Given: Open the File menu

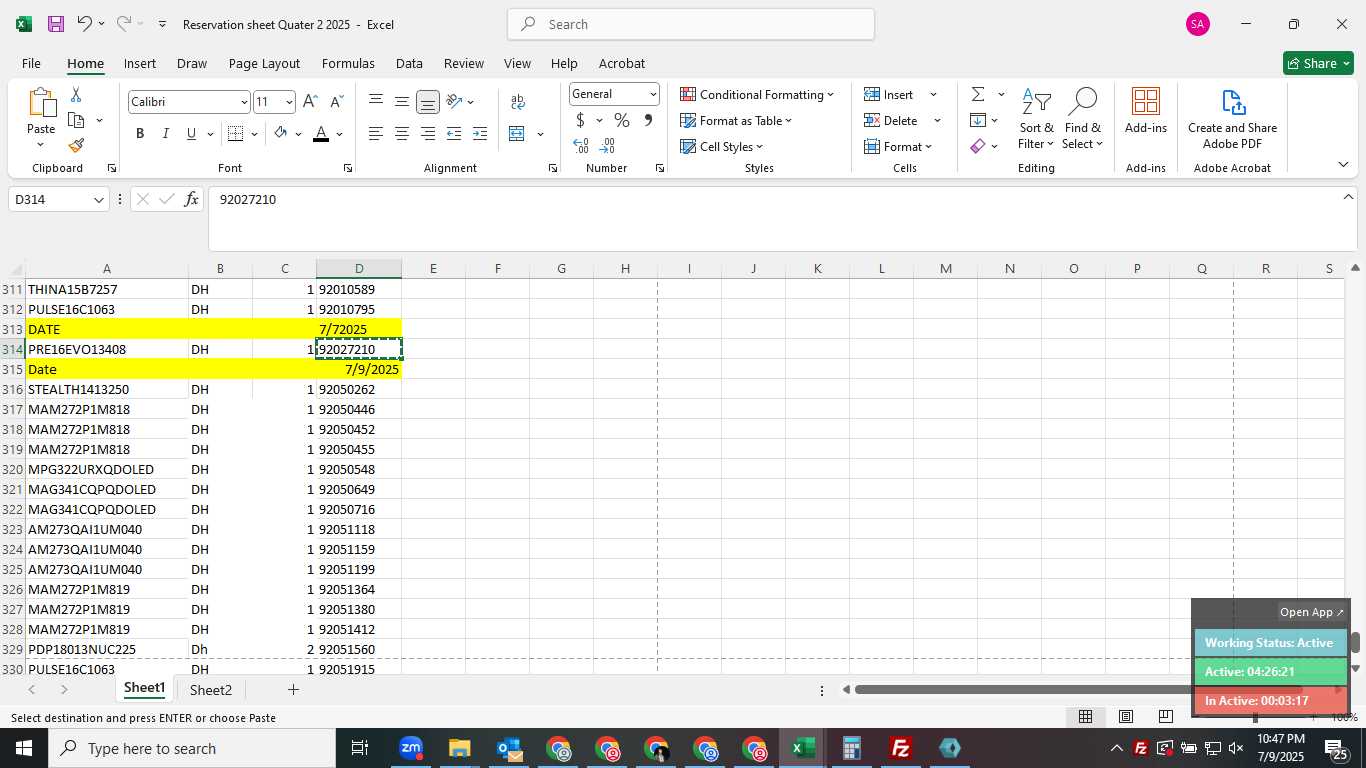Looking at the screenshot, I should coord(31,63).
